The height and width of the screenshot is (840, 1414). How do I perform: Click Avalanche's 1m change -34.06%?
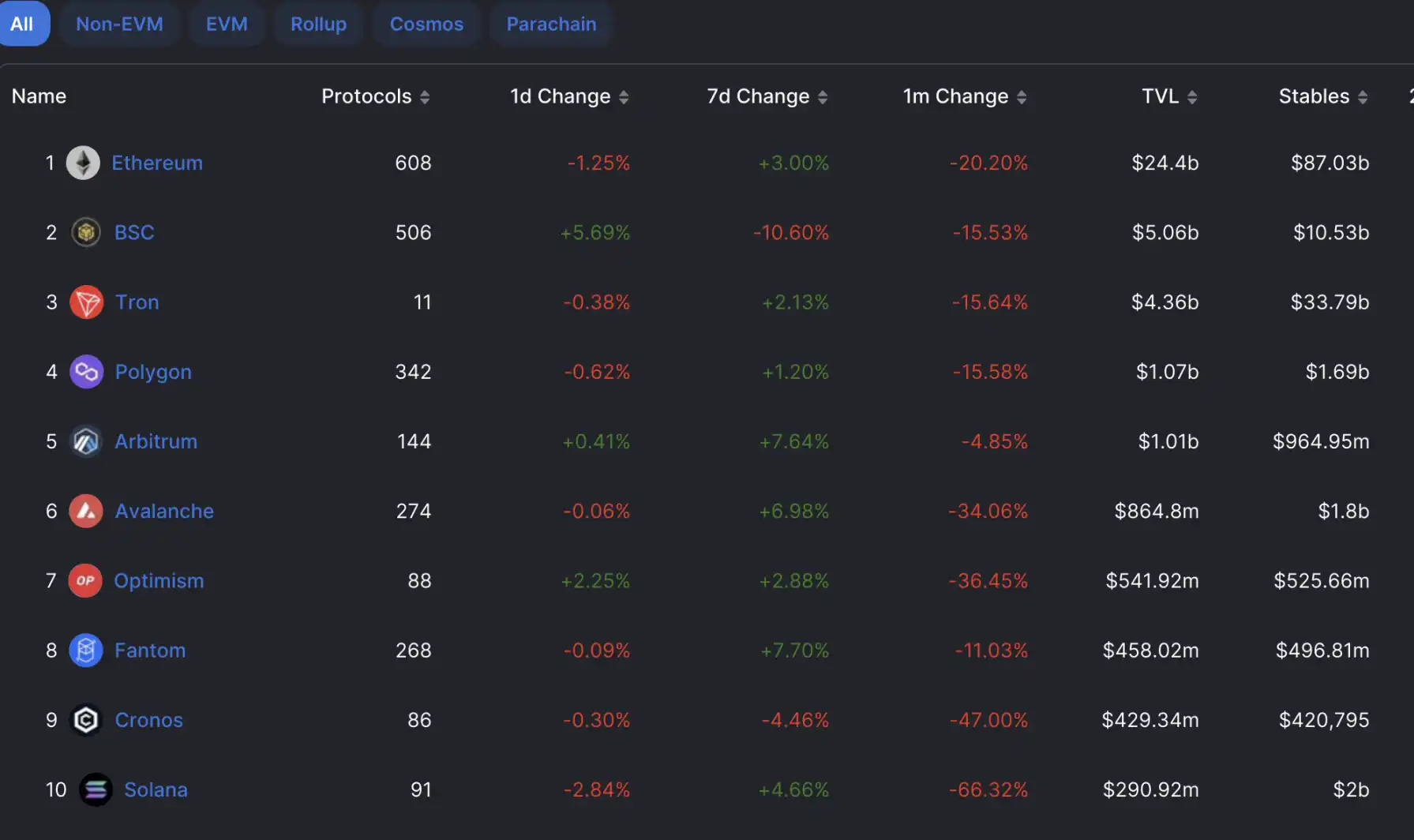coord(988,511)
